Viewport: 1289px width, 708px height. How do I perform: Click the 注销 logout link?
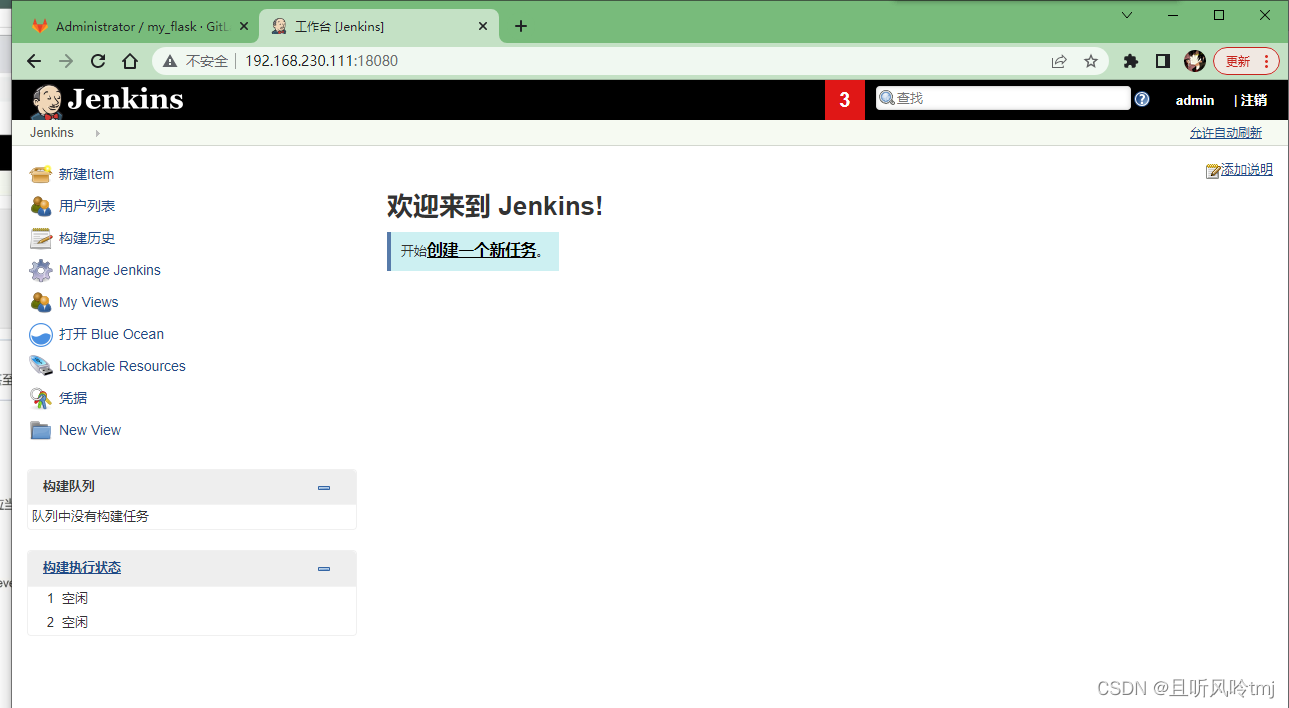click(1254, 100)
